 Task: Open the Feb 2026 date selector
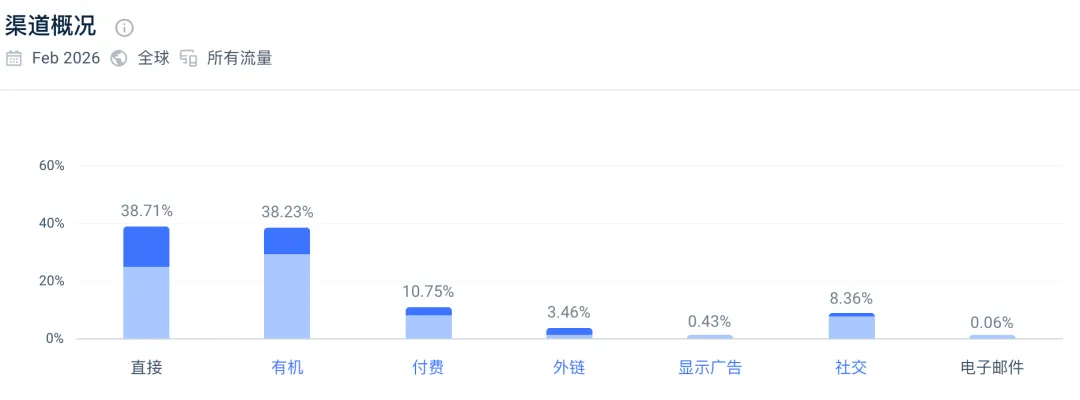point(66,58)
